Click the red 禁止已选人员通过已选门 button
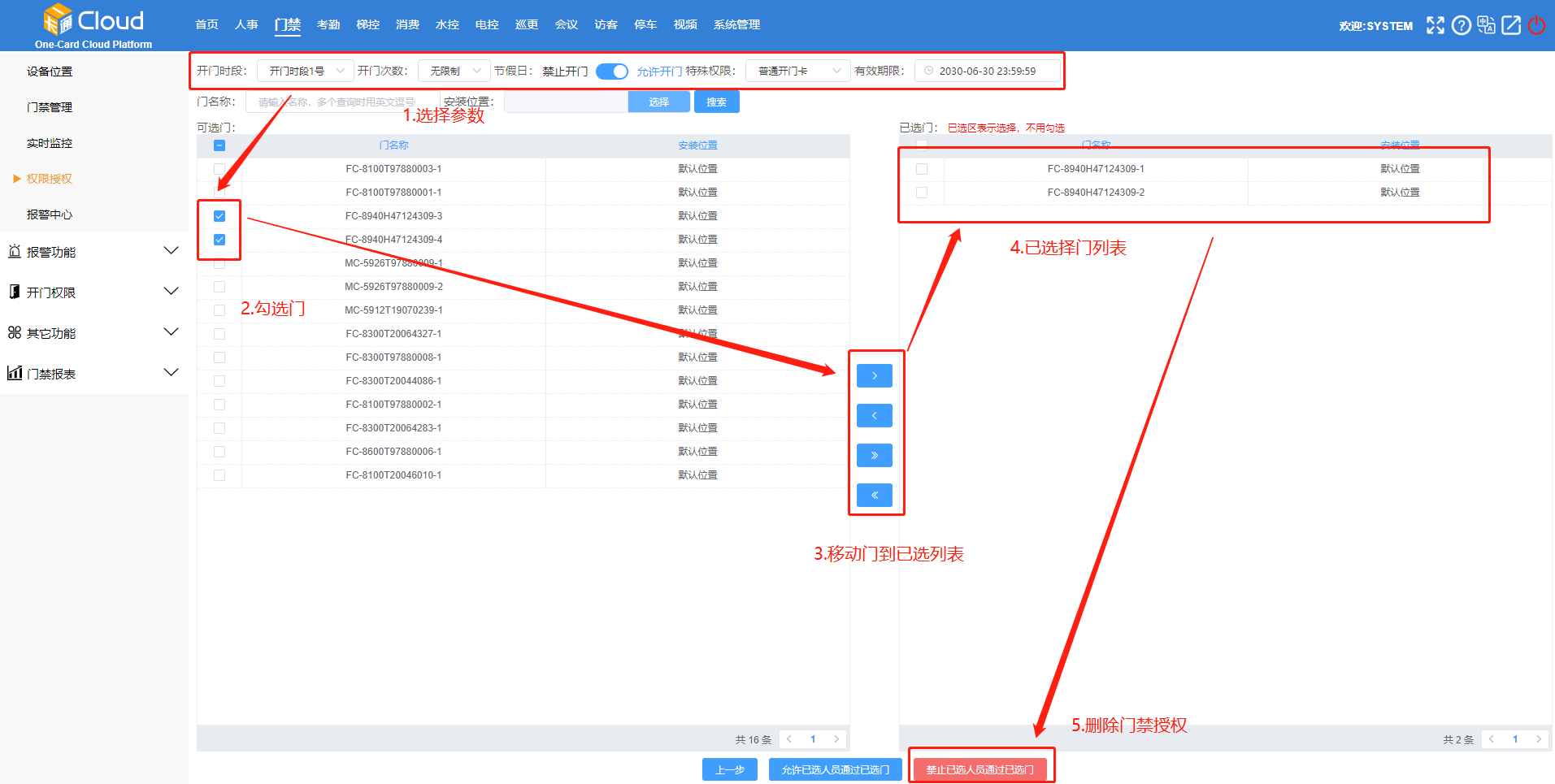 (979, 770)
